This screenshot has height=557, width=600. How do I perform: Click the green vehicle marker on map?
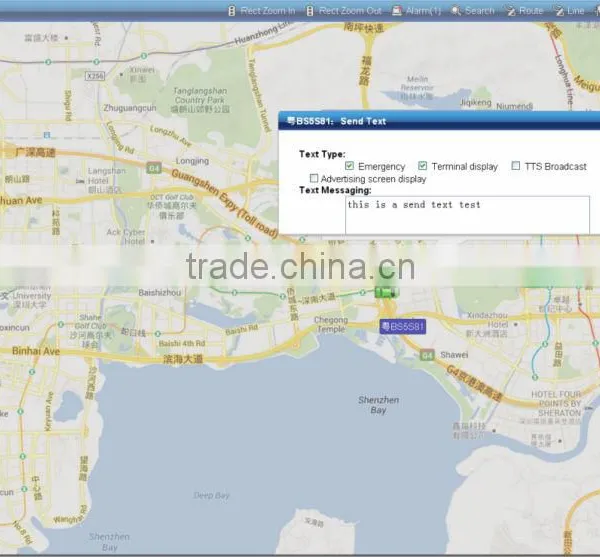tap(386, 293)
